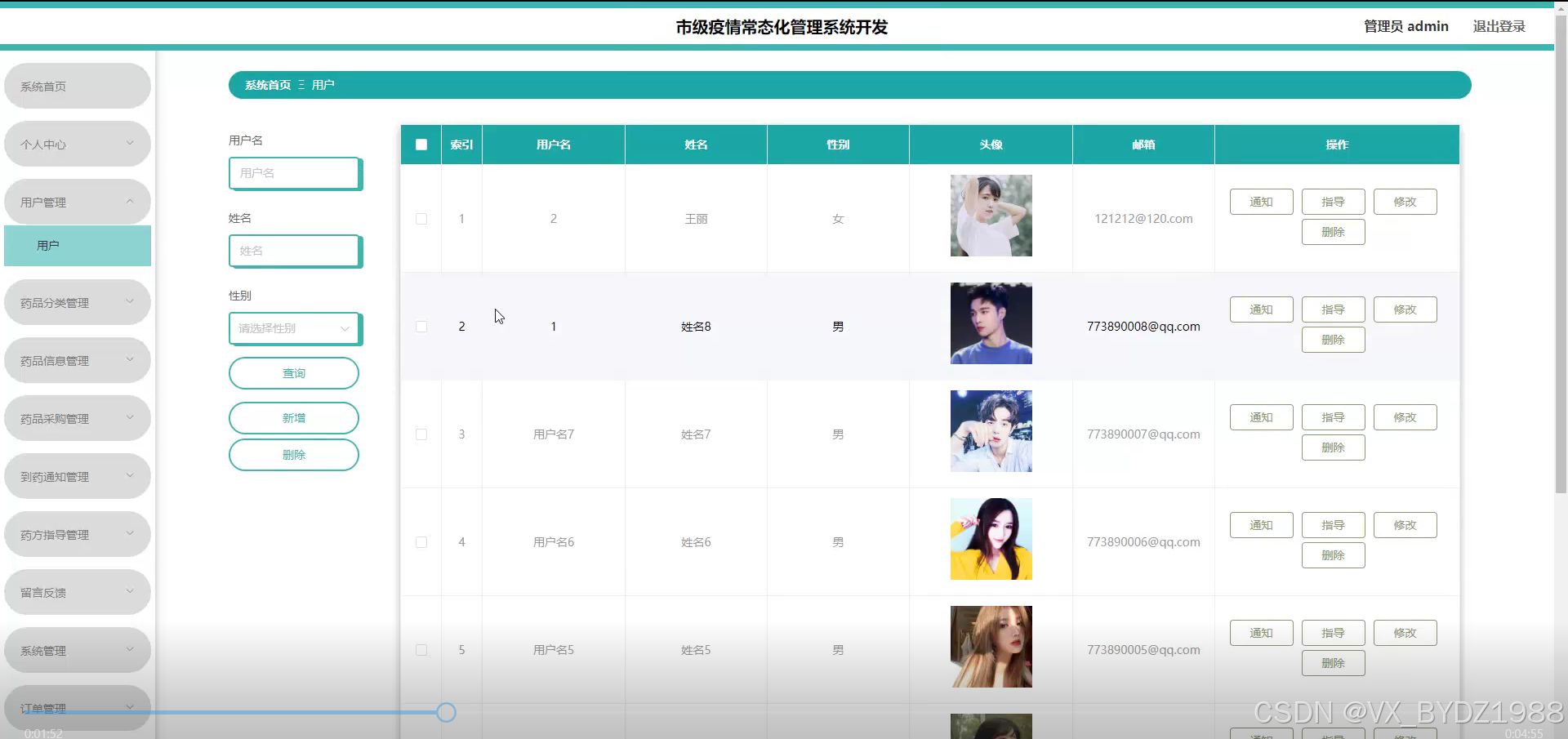Click 系统首页 in the breadcrumb bar
This screenshot has width=1568, height=739.
[x=268, y=85]
